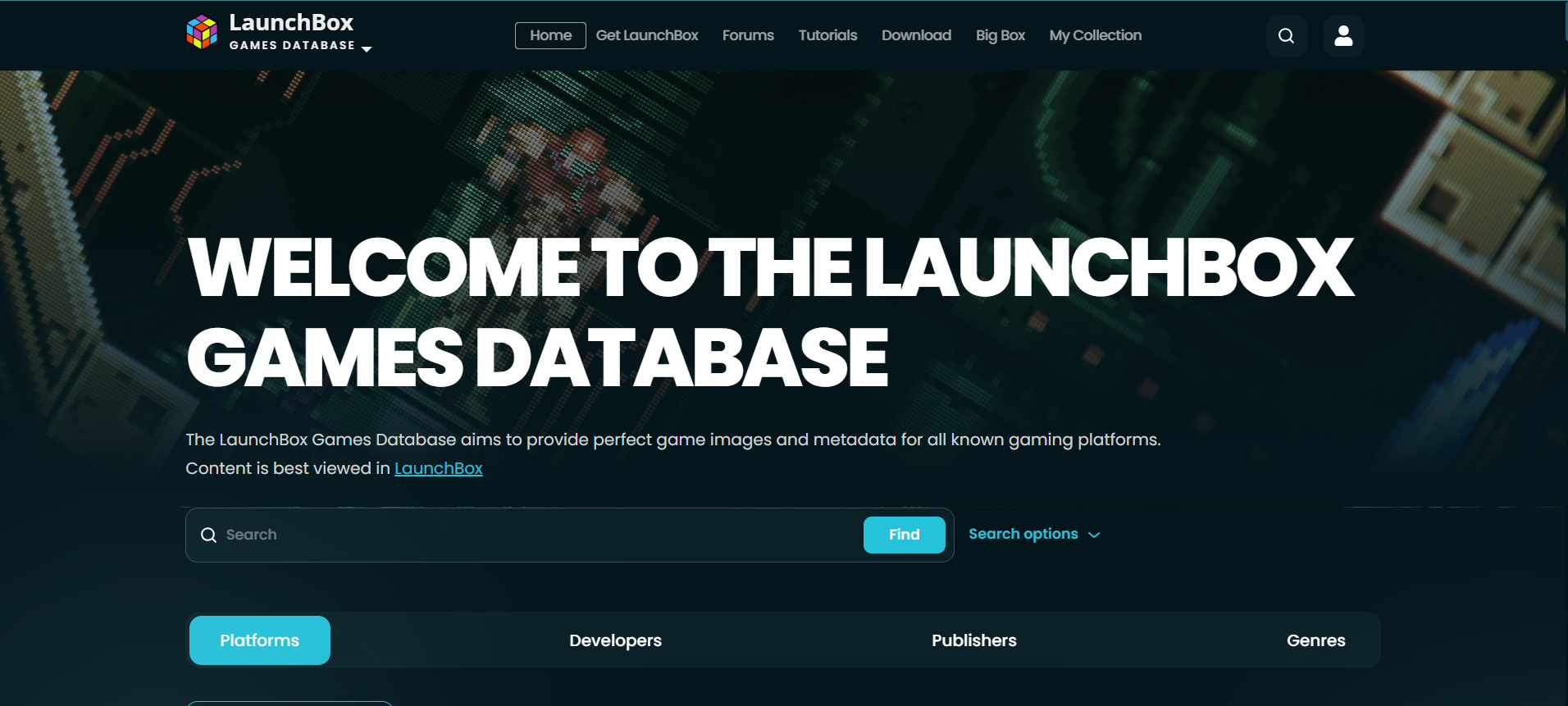Open the My Collection menu item
Screen dimensions: 1568x706
click(1095, 35)
